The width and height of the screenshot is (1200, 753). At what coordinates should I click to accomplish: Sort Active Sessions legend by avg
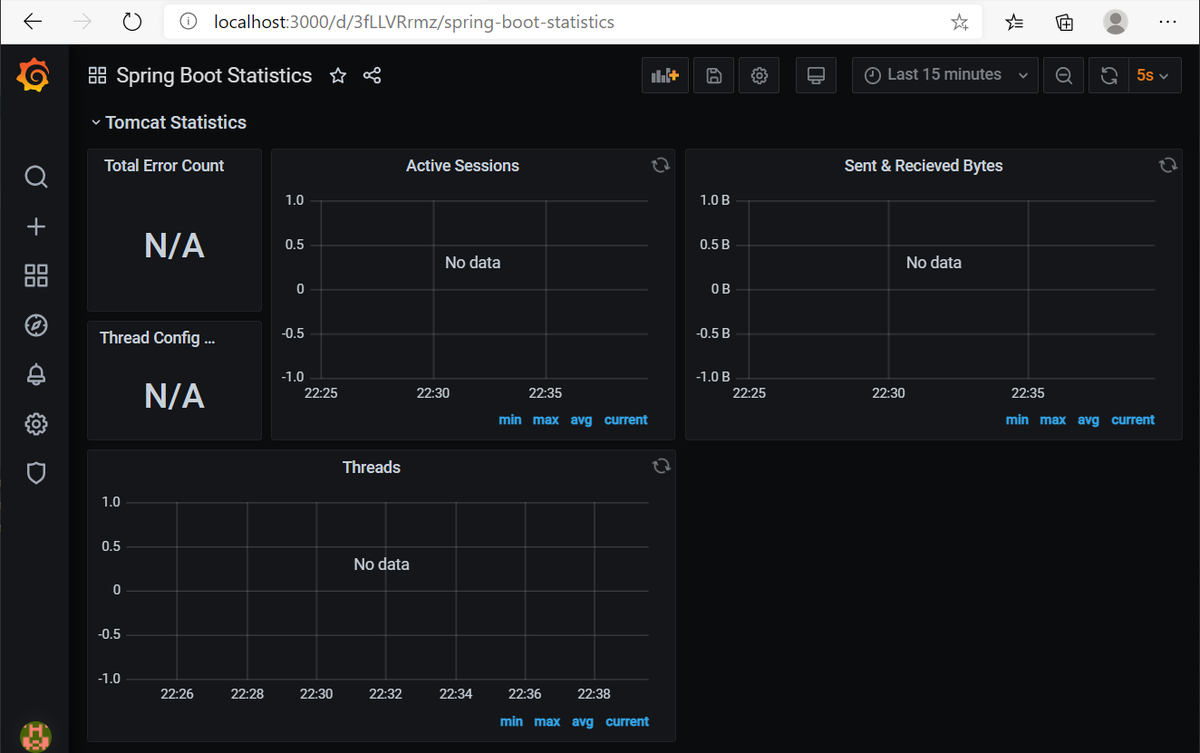(x=581, y=420)
